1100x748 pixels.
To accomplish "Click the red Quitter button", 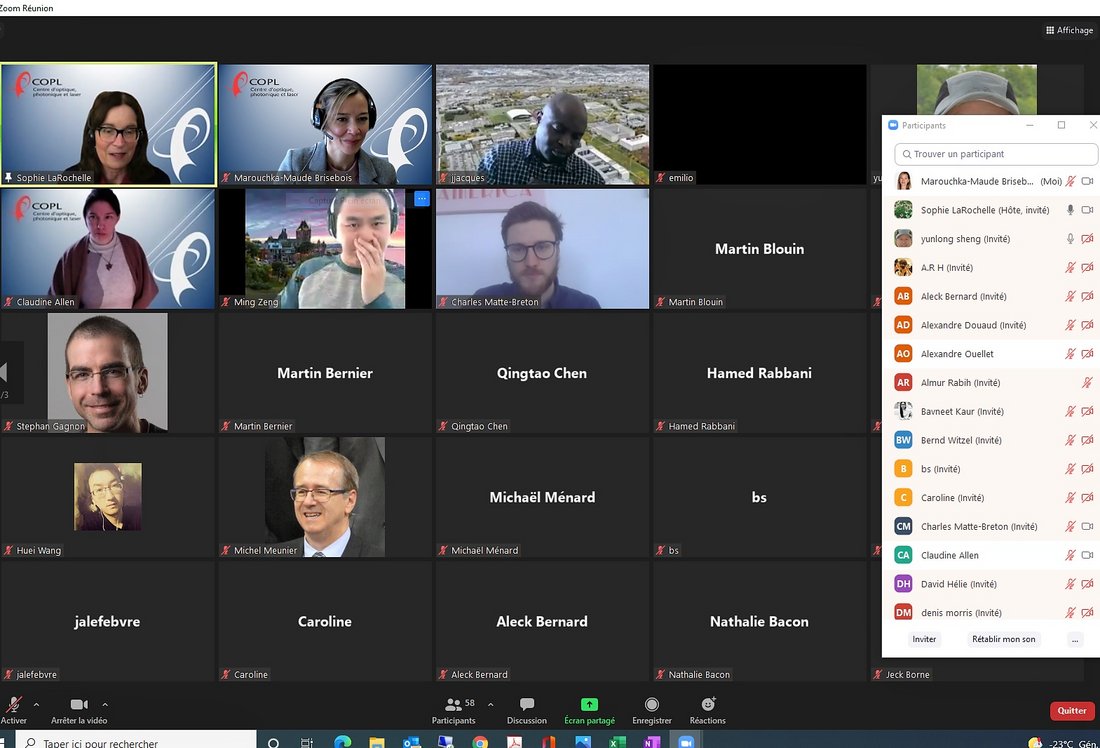I will click(1071, 711).
